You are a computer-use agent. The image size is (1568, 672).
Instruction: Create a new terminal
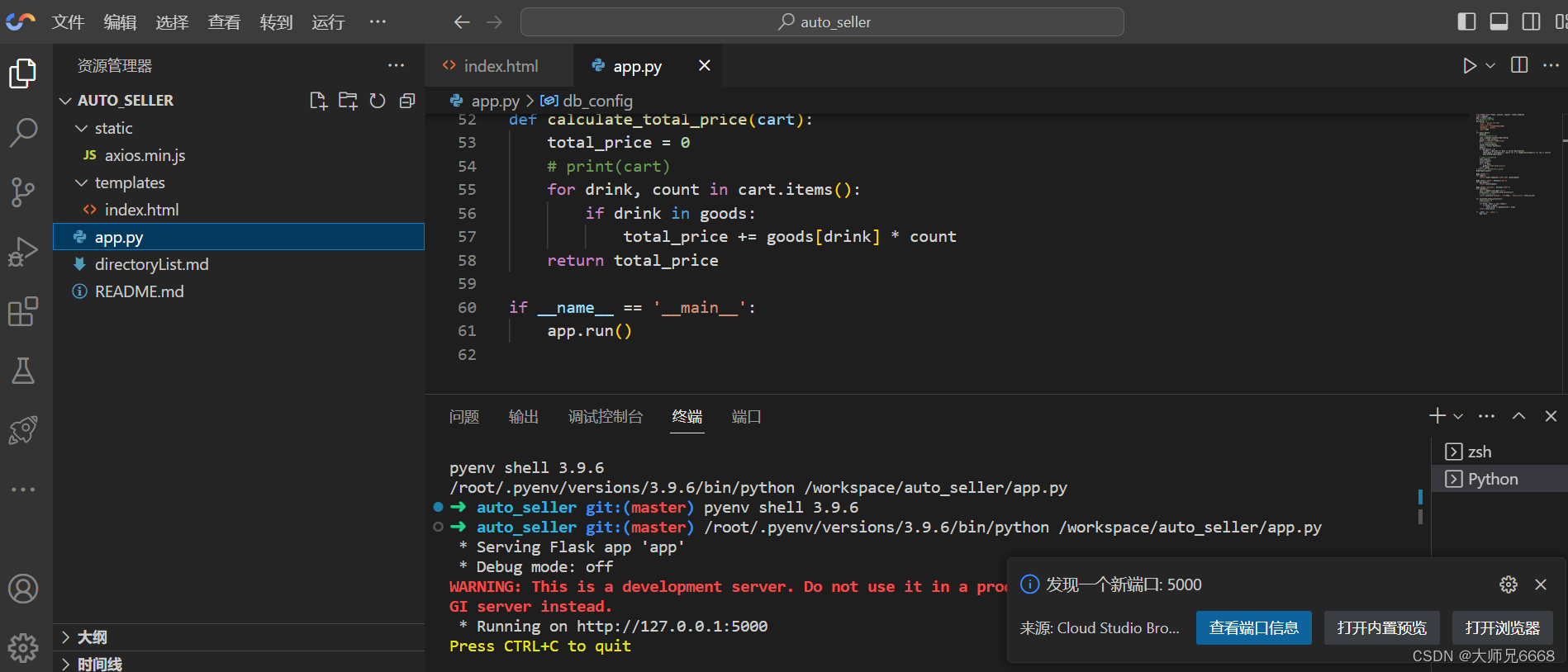tap(1437, 415)
